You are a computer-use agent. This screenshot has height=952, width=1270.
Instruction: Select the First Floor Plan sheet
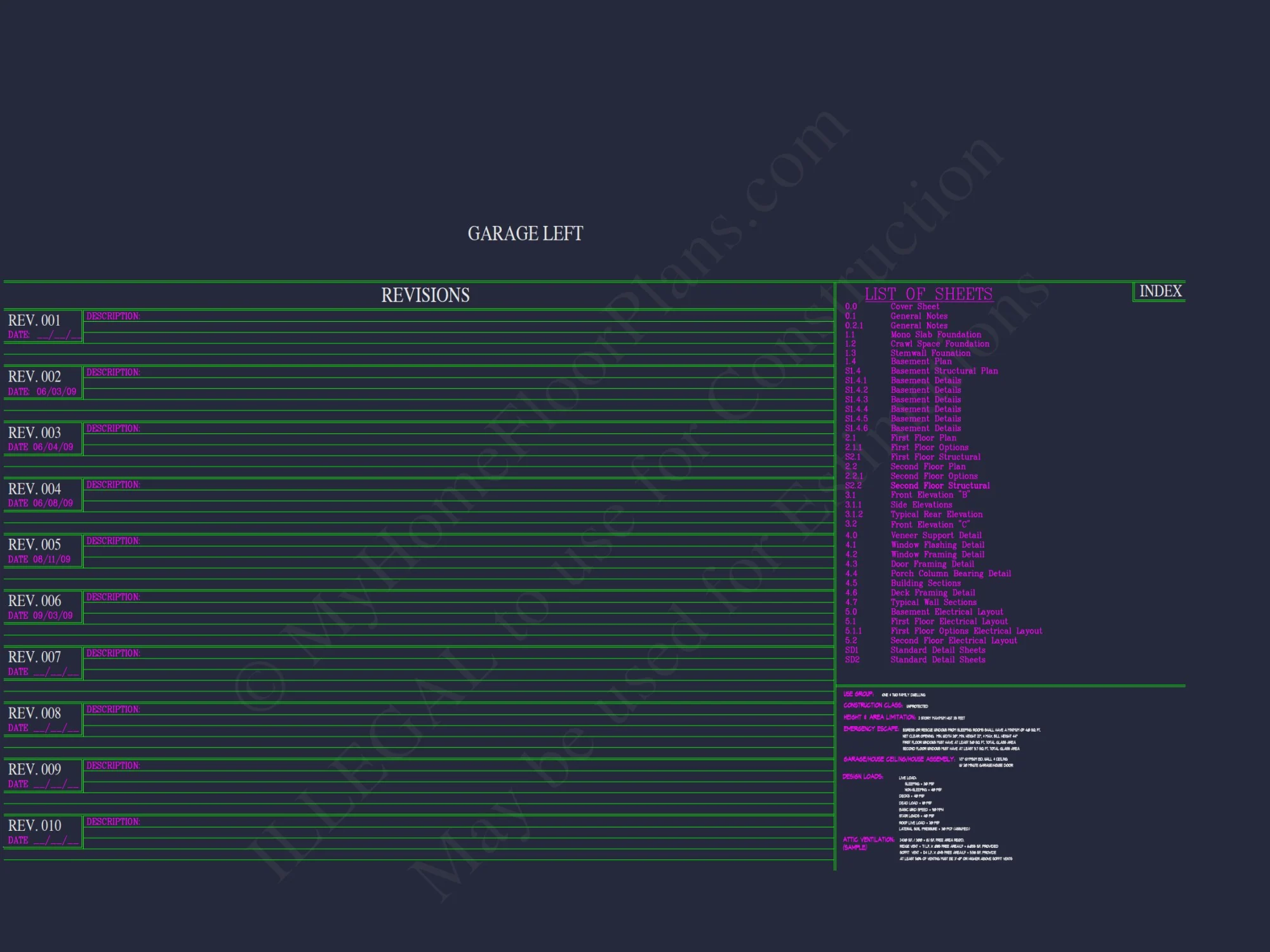coord(923,438)
